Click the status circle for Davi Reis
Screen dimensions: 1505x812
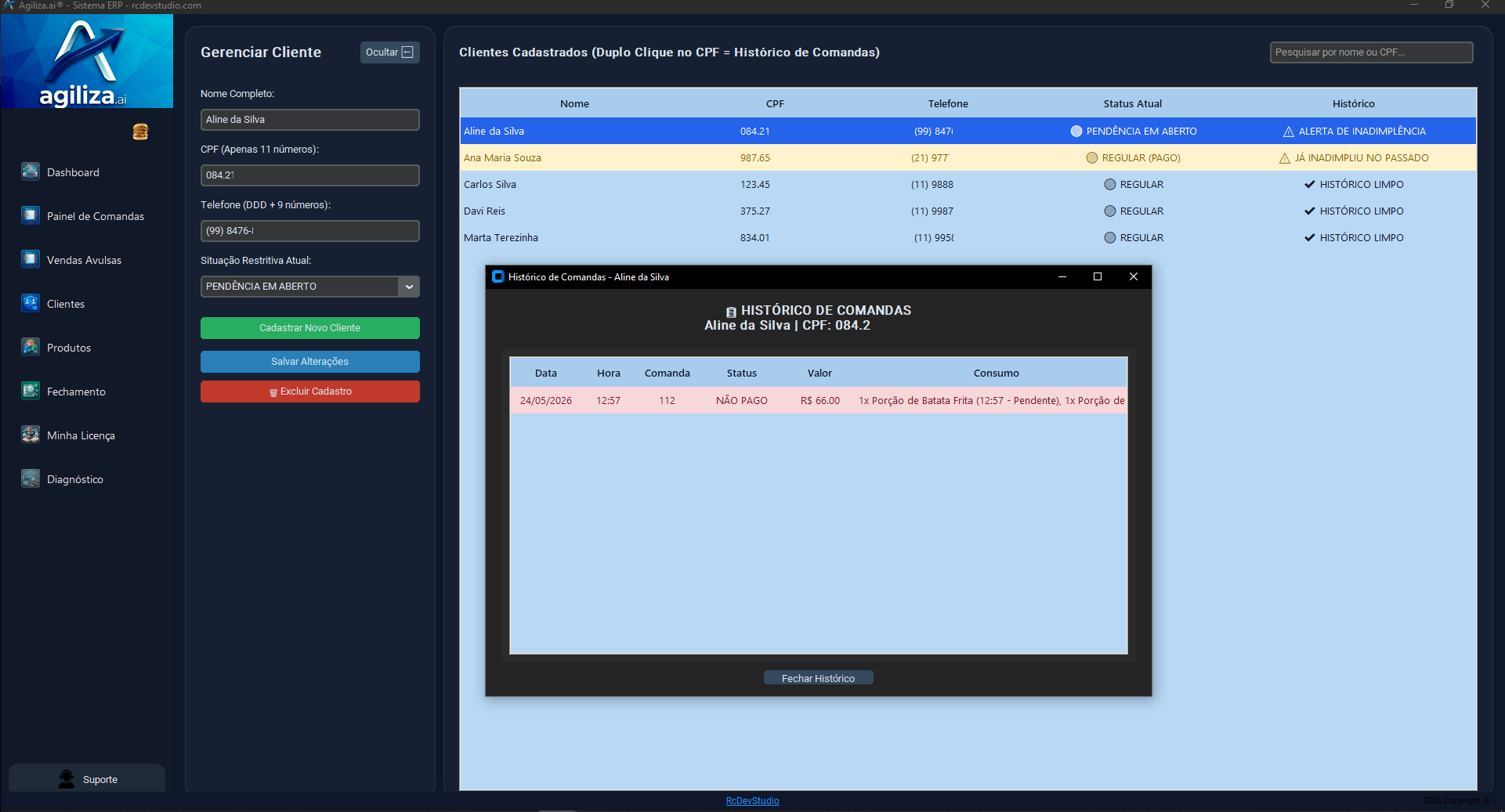tap(1110, 211)
